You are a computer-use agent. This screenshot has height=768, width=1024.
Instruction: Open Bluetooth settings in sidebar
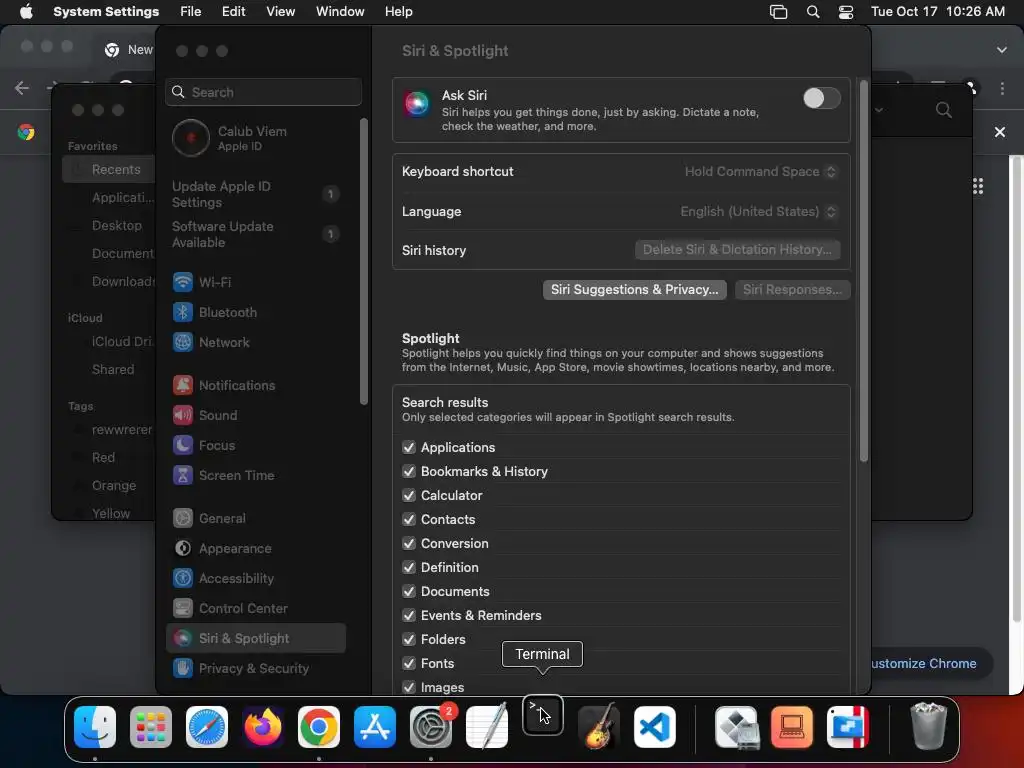(x=256, y=312)
